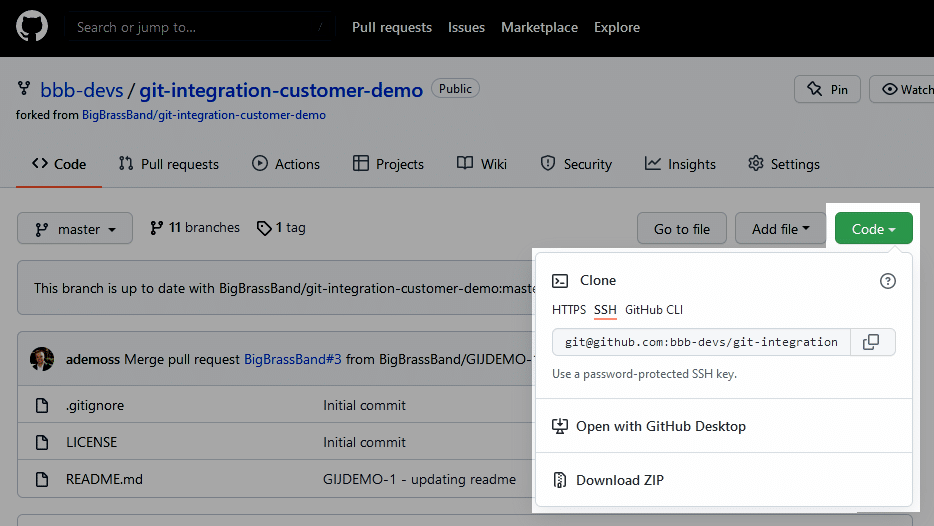Switch to HTTPS clone option
934x526 pixels.
coord(569,310)
